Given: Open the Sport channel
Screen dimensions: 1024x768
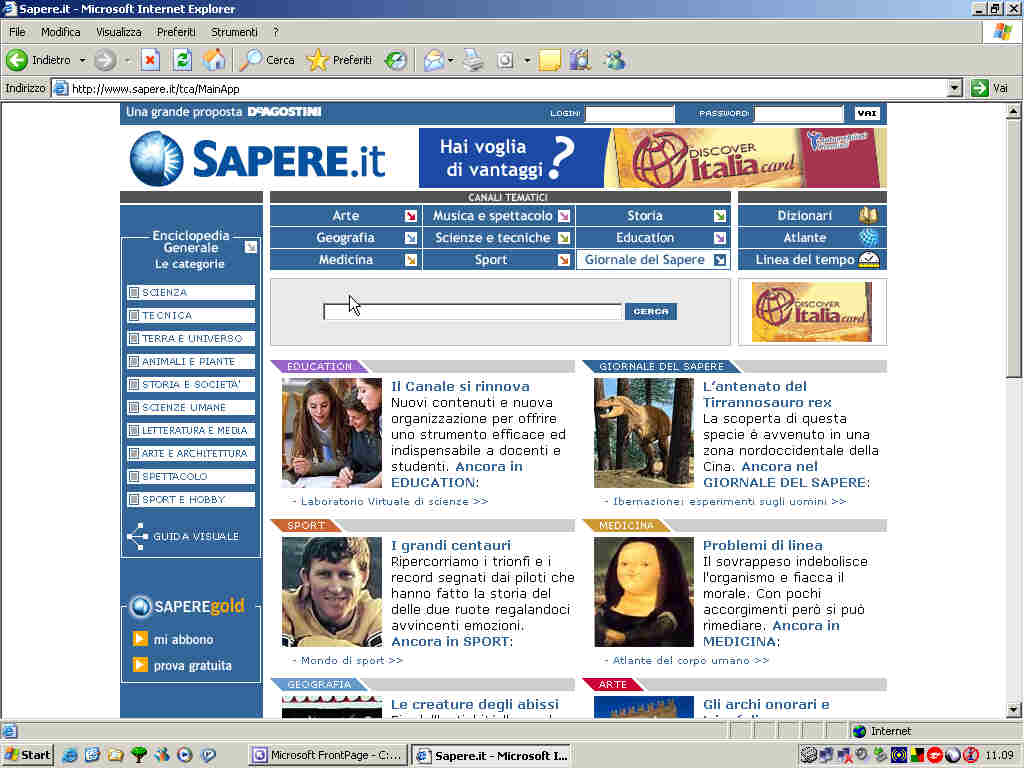Looking at the screenshot, I should tap(498, 260).
